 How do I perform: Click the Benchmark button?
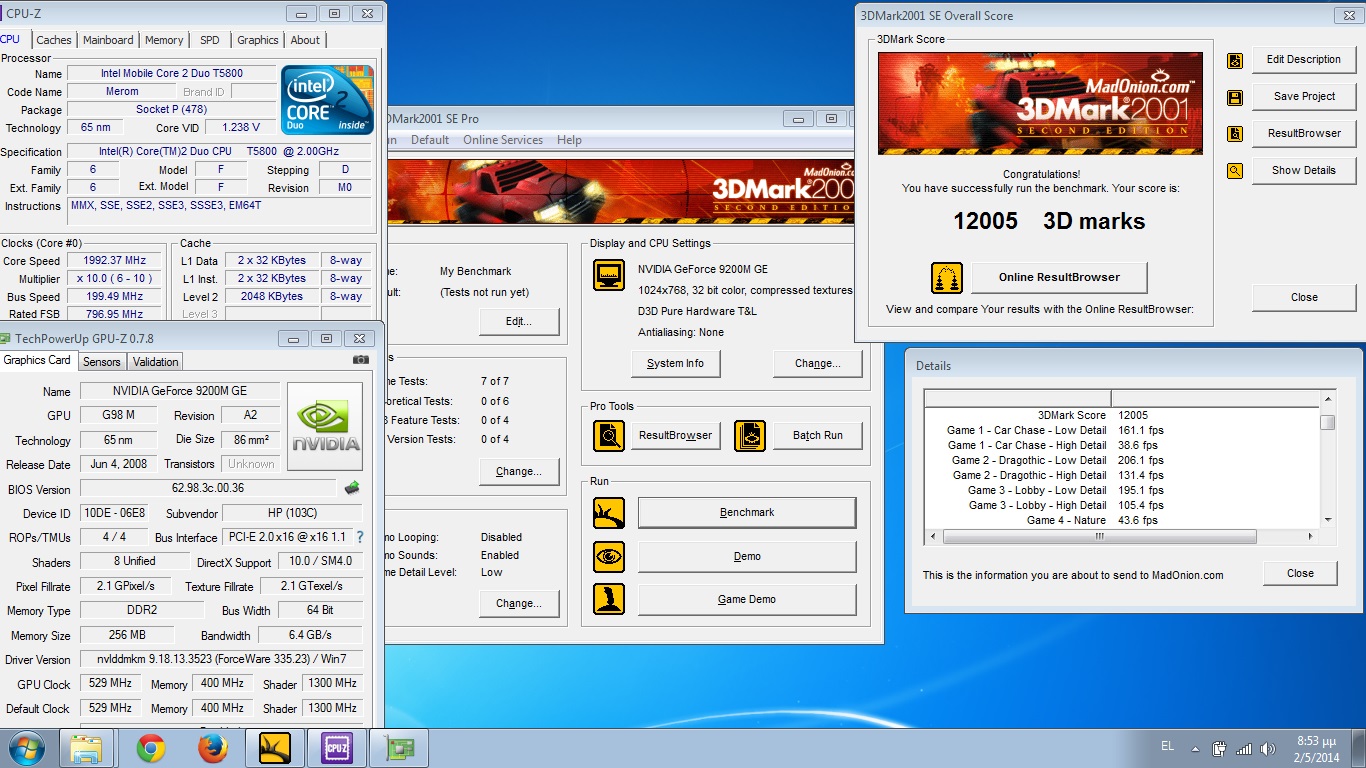coord(747,512)
